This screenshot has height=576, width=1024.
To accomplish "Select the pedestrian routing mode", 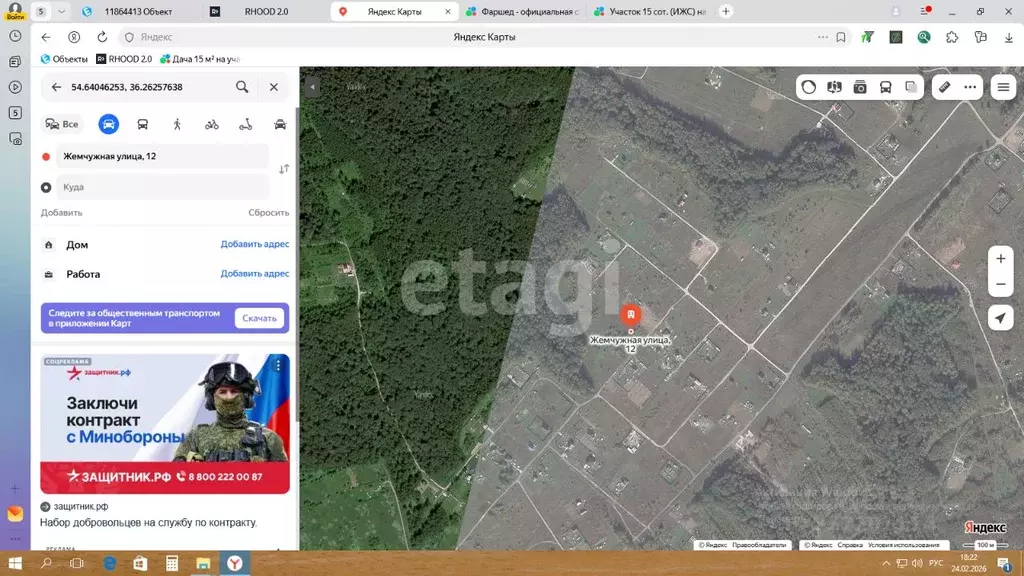I will tap(176, 124).
